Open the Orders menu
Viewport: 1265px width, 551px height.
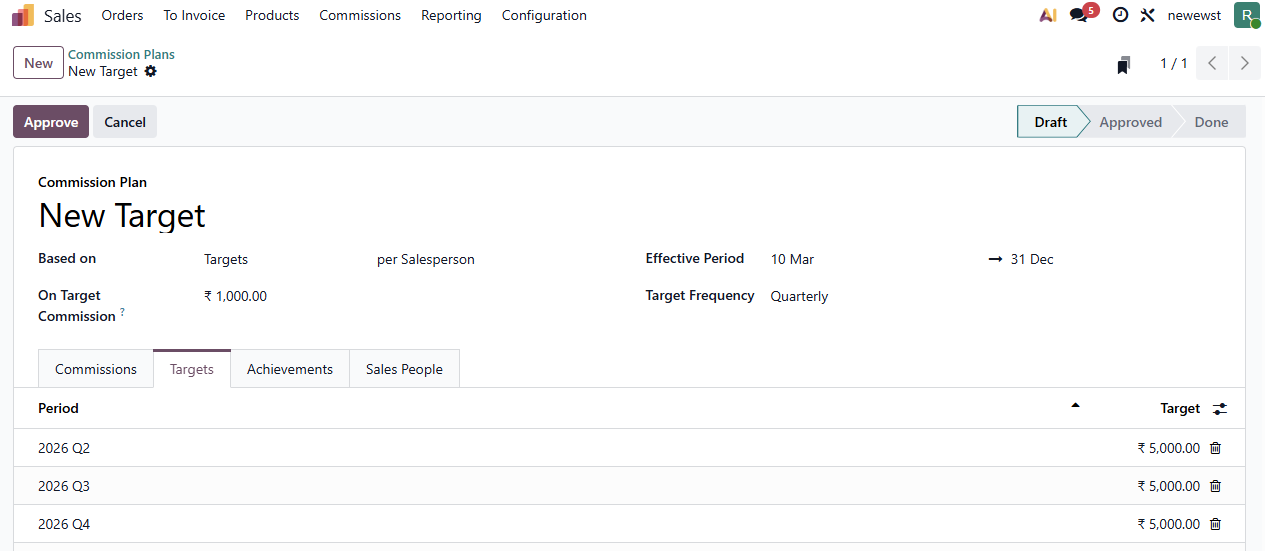(122, 15)
